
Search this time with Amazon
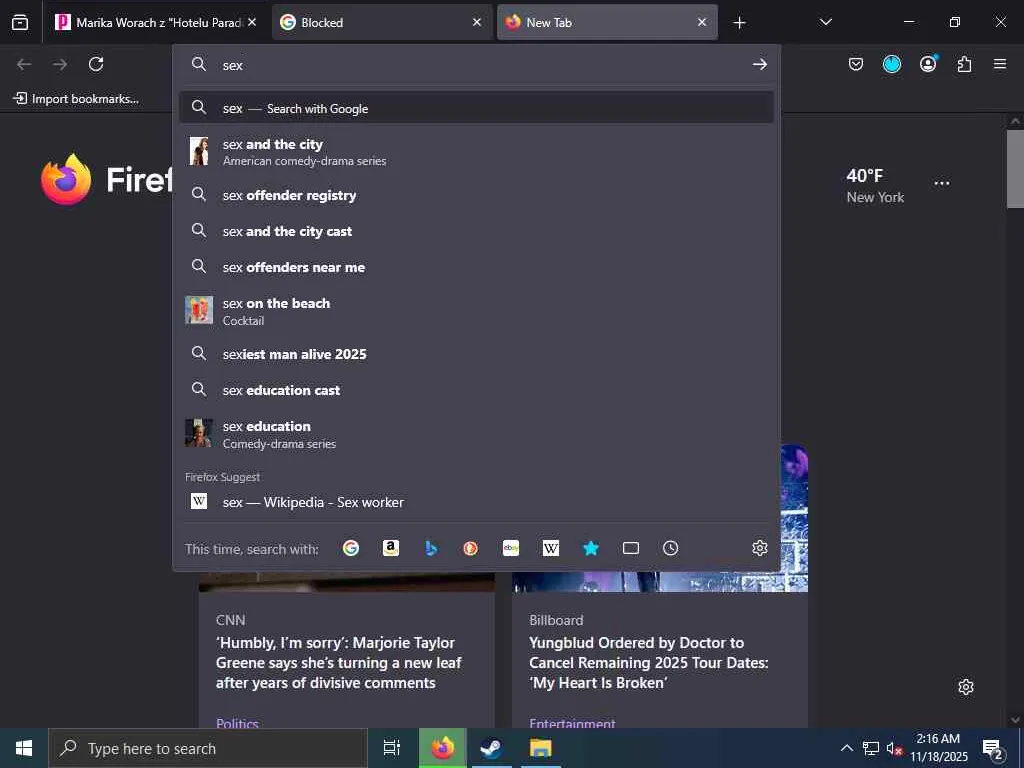click(391, 548)
